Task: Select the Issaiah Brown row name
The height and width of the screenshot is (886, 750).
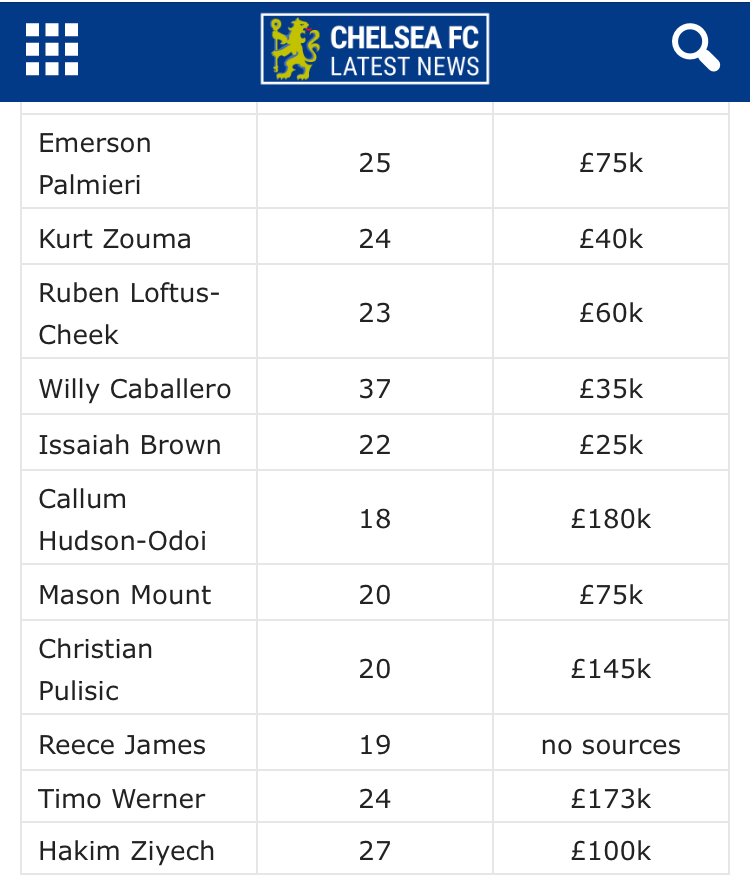Action: click(x=130, y=445)
